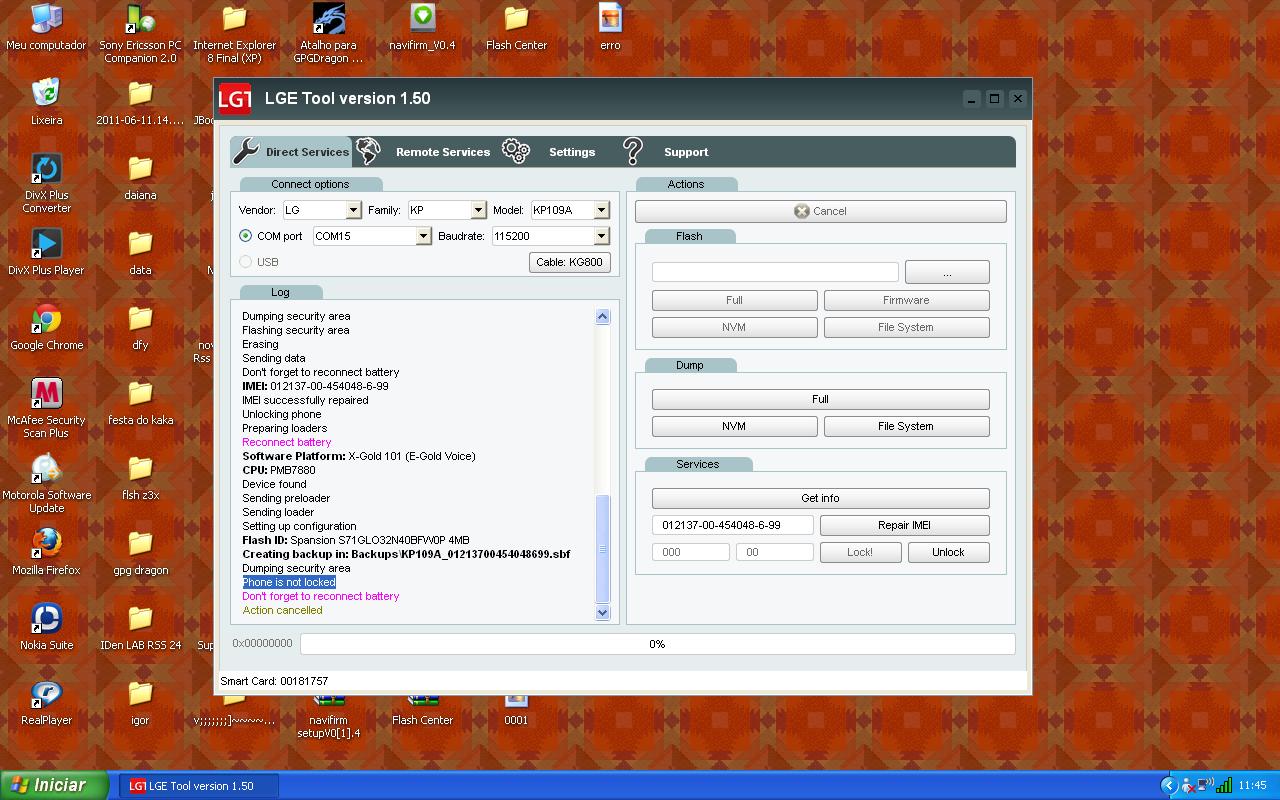This screenshot has height=800, width=1280.
Task: Switch to Remote Services tab
Action: (x=424, y=152)
